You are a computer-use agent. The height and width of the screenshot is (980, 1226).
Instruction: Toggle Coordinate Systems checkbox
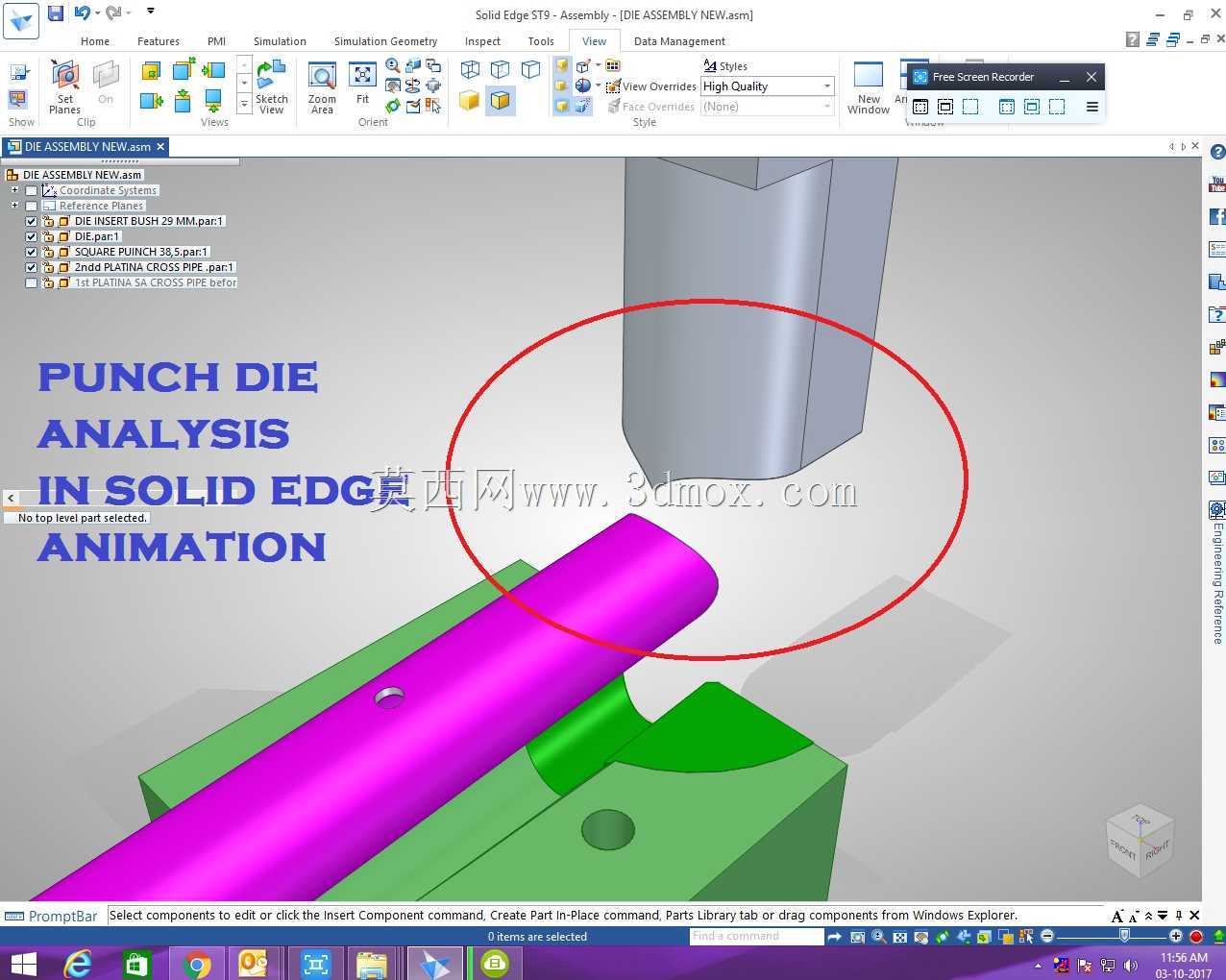click(x=32, y=190)
